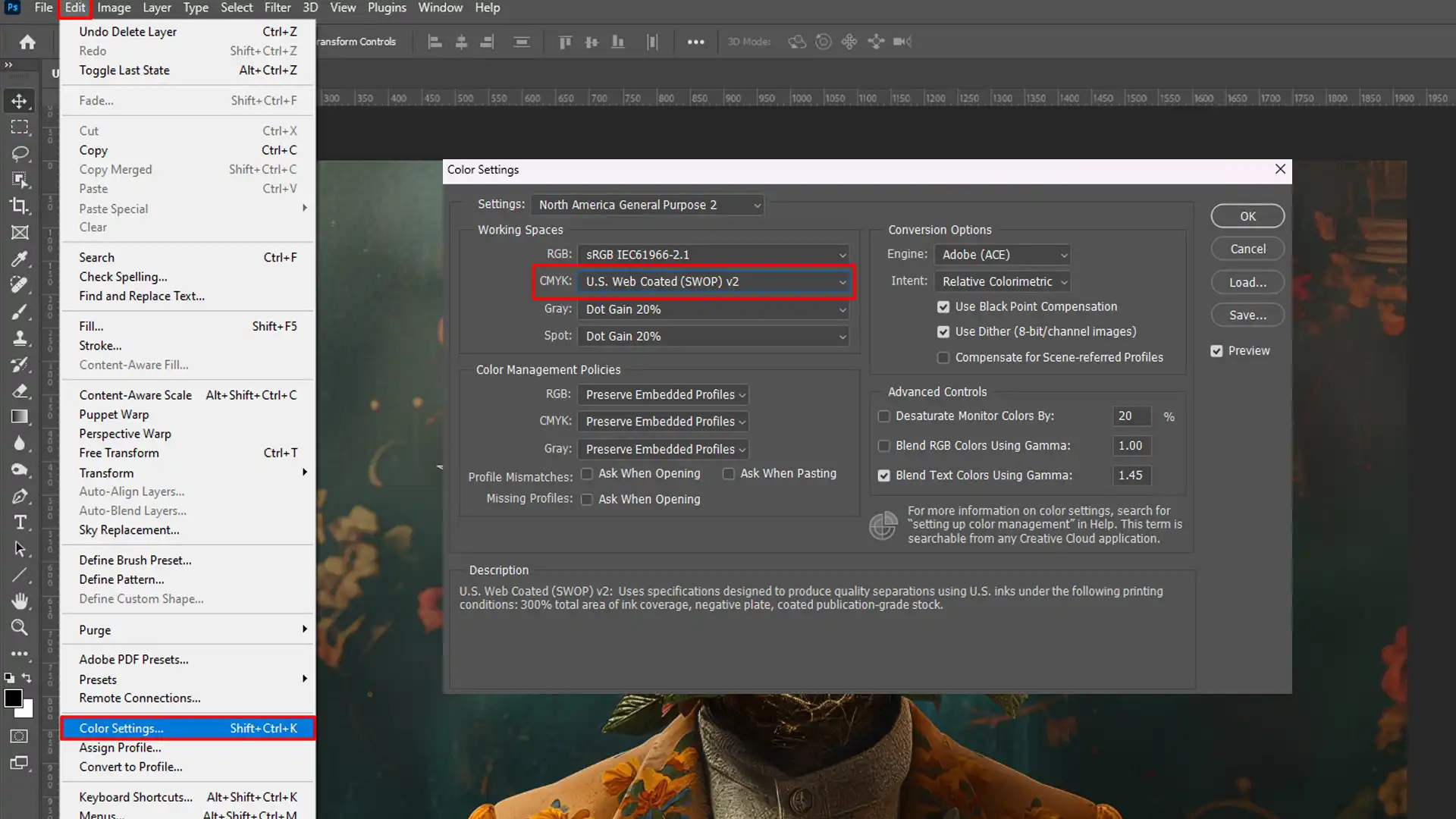
Task: Select the Move tool
Action: 20,101
